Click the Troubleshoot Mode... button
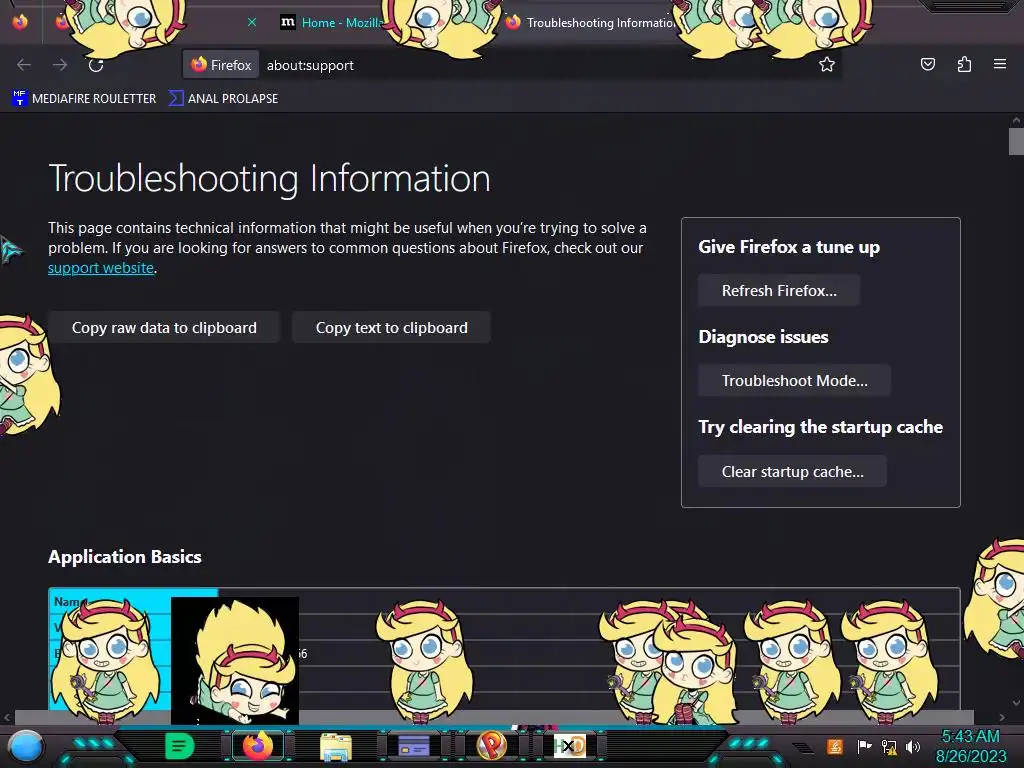The image size is (1024, 768). [x=794, y=381]
